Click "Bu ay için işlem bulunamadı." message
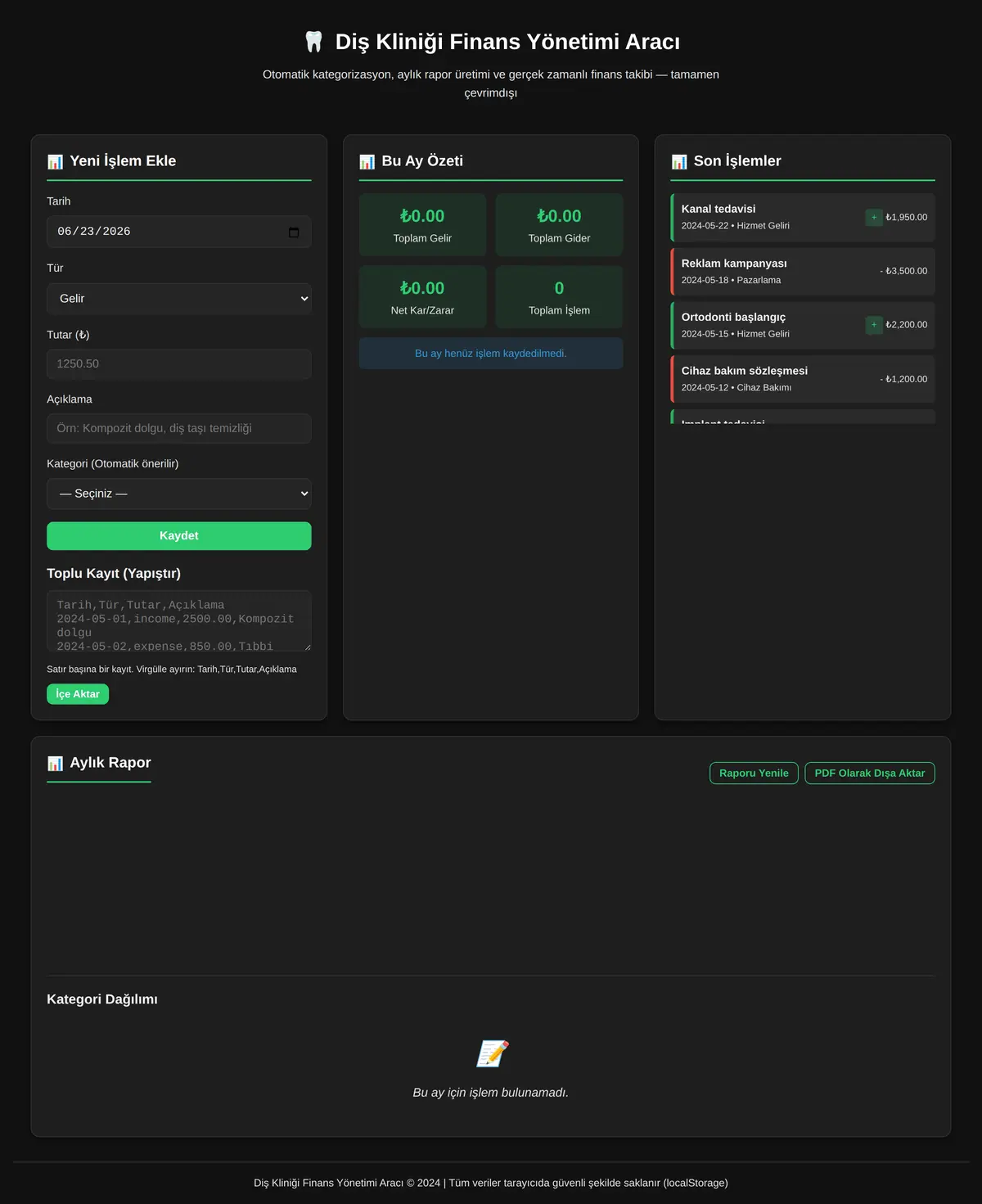 (x=491, y=1093)
